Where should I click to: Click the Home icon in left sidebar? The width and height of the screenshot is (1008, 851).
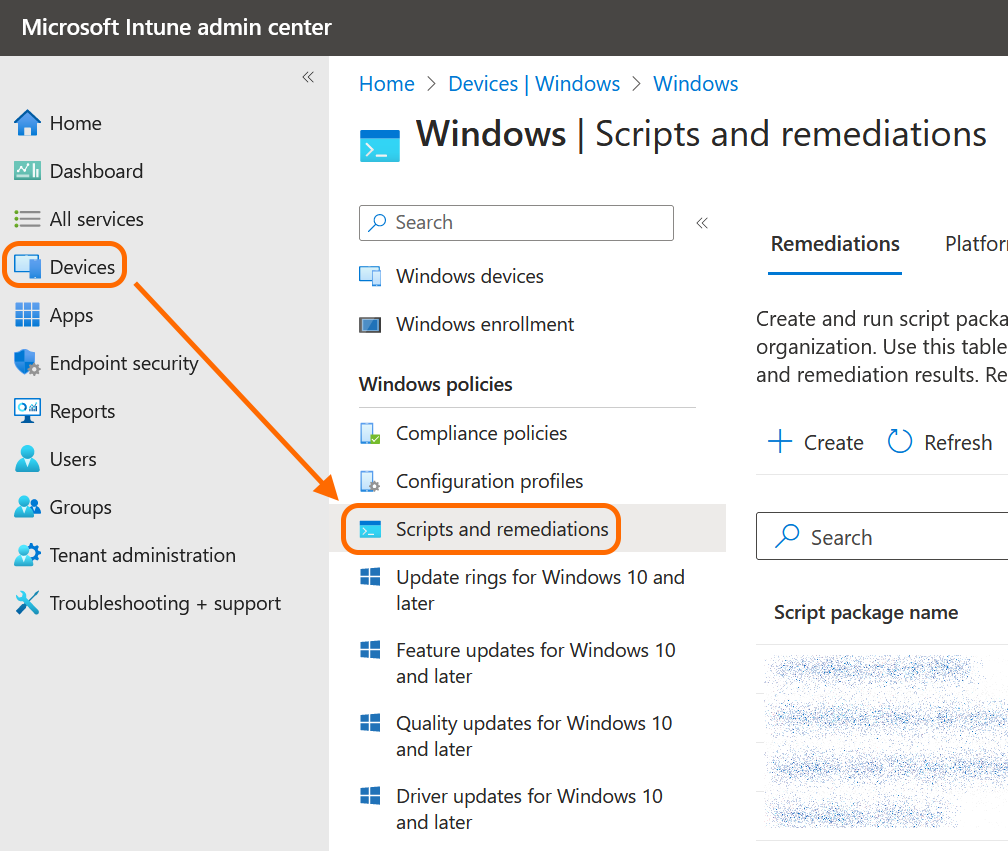point(28,123)
